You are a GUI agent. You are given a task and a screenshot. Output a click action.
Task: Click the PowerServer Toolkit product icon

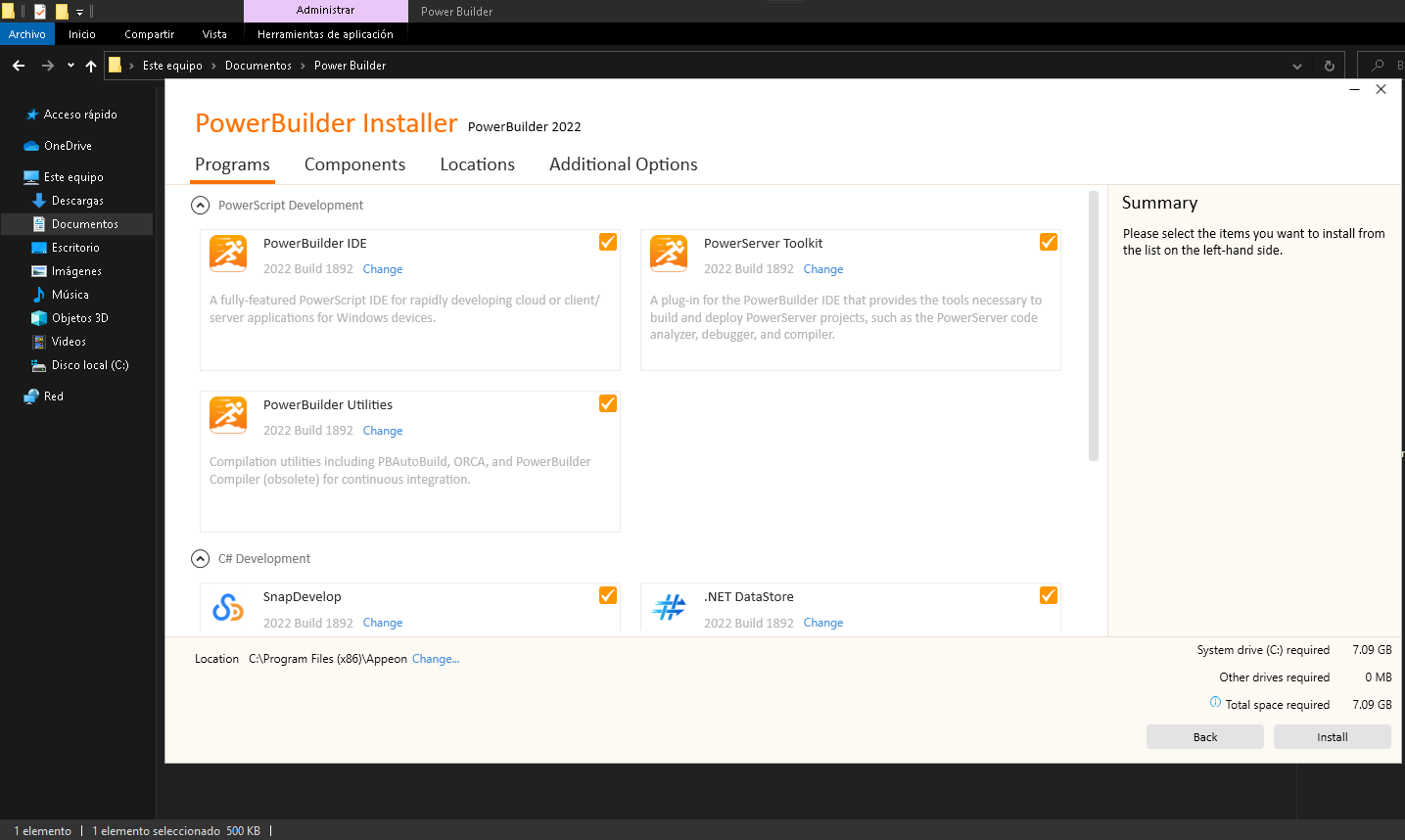click(669, 254)
